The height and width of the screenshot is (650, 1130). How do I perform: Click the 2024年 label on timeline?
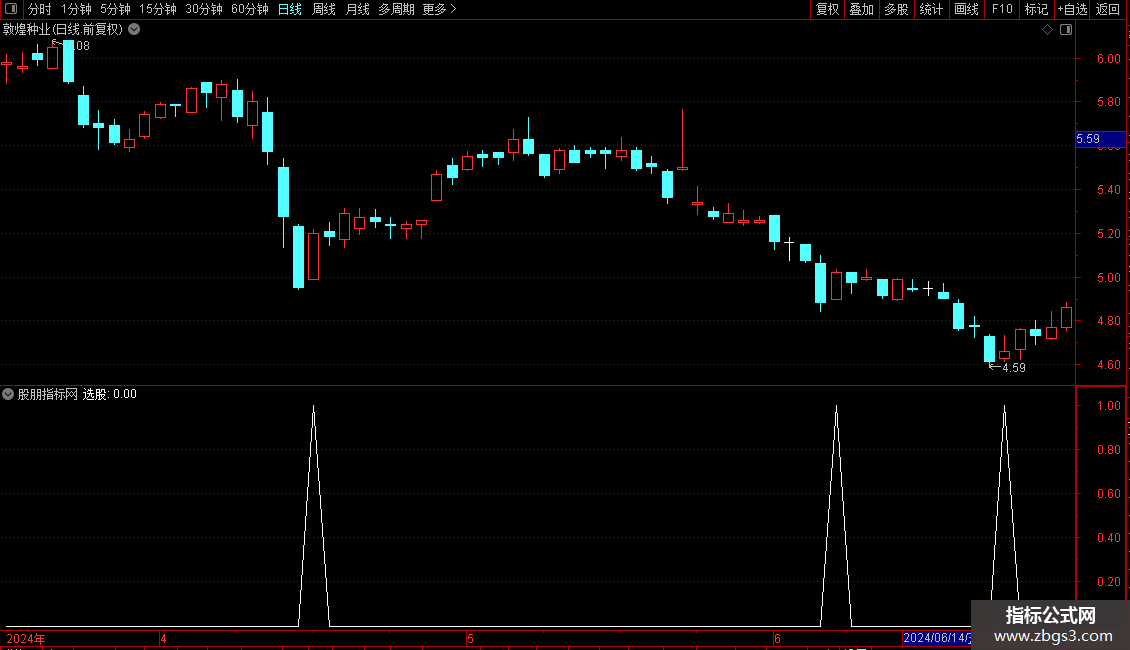(26, 638)
